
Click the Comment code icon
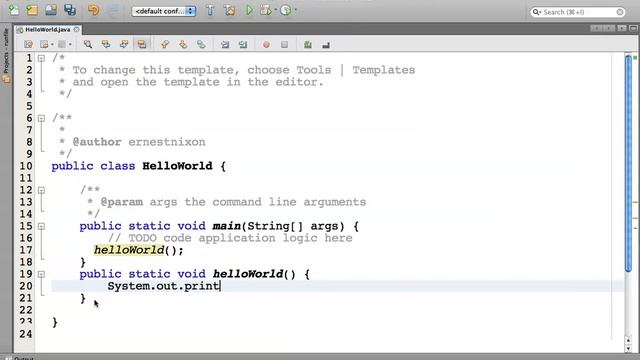tap(308, 45)
